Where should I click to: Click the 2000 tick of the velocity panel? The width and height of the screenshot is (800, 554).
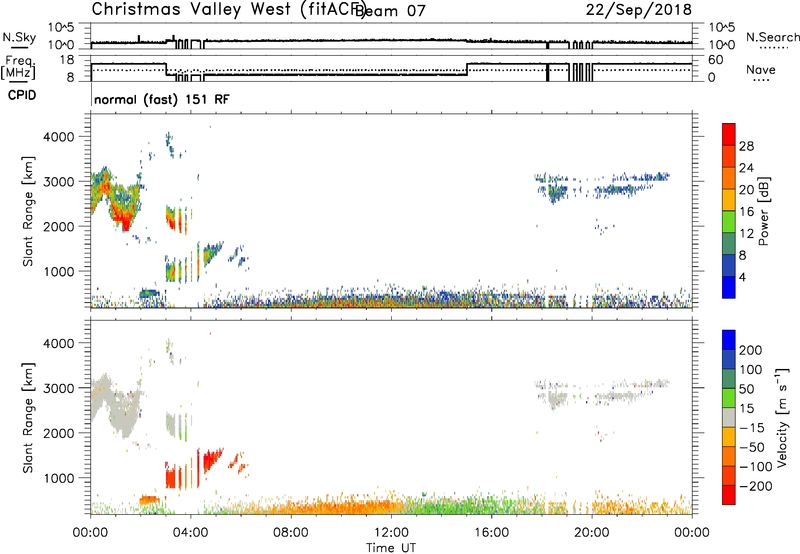pyautogui.click(x=59, y=433)
